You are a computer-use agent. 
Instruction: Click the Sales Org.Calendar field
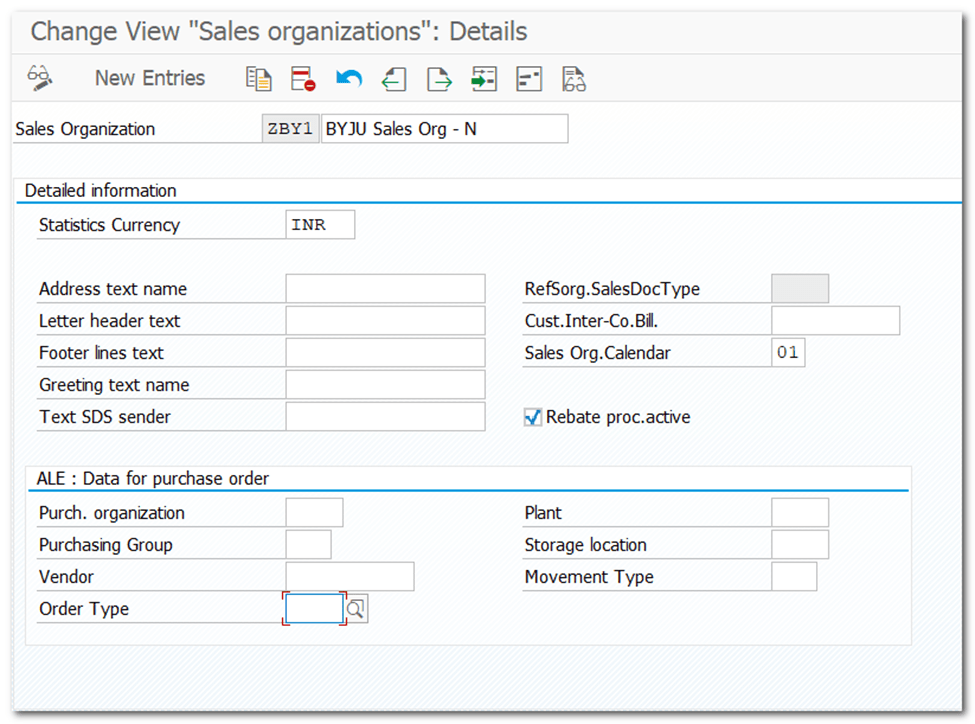[788, 353]
